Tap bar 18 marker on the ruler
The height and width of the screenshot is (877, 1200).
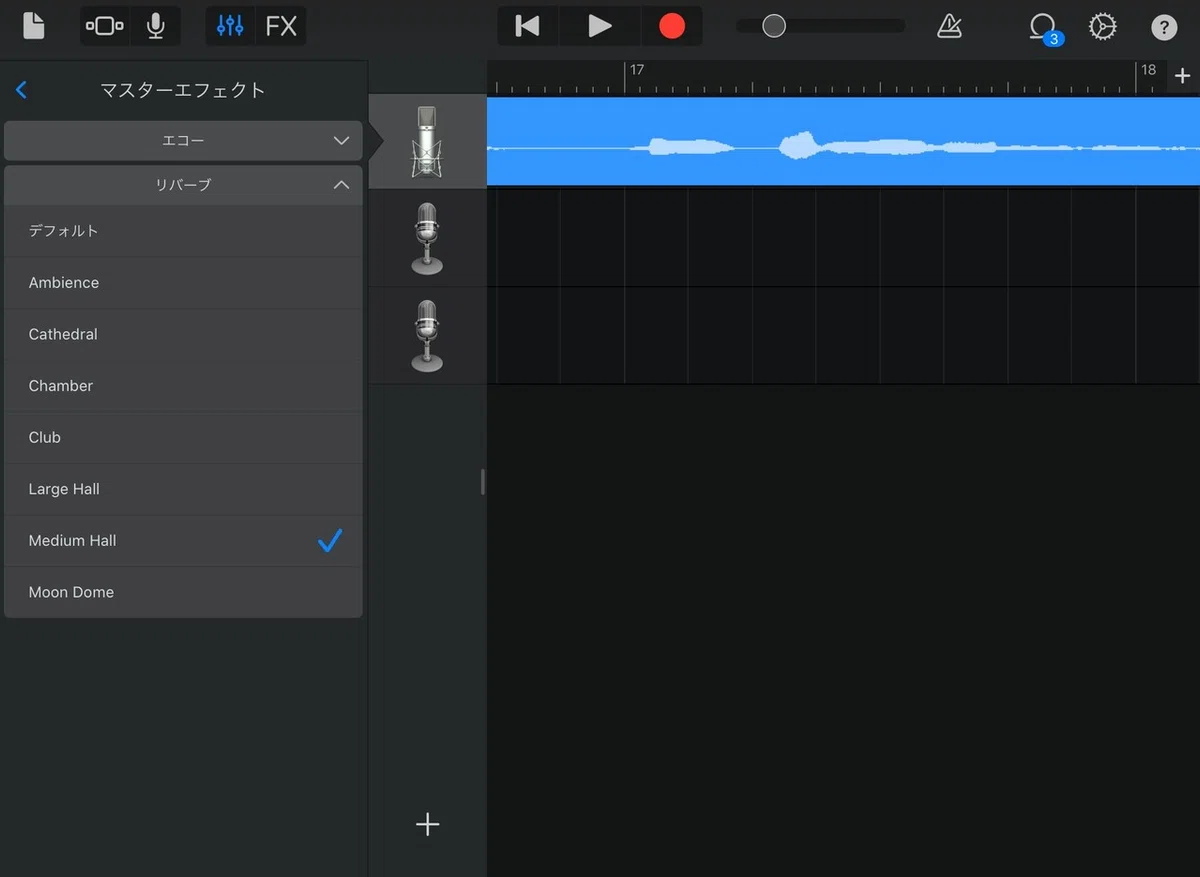click(1148, 70)
